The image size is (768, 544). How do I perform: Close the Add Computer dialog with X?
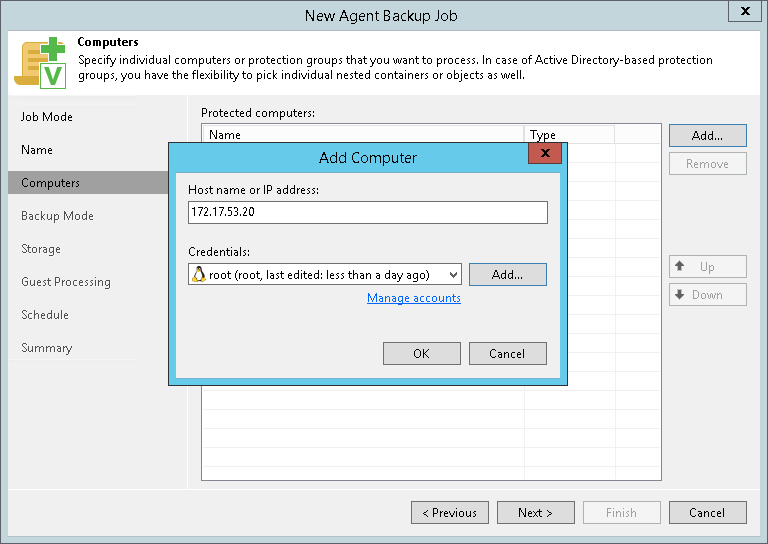click(544, 154)
